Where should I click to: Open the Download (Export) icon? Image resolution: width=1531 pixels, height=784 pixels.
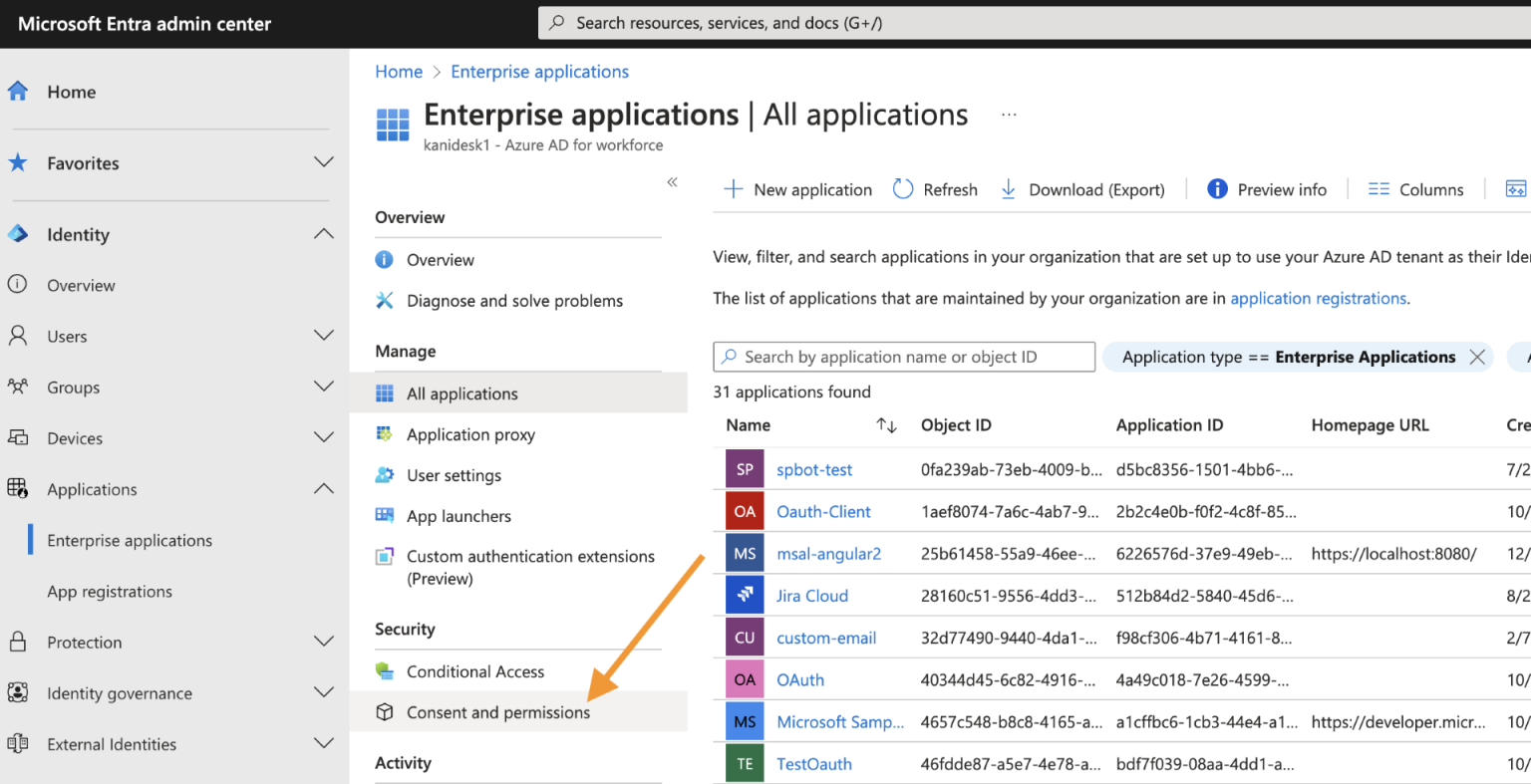coord(1008,188)
